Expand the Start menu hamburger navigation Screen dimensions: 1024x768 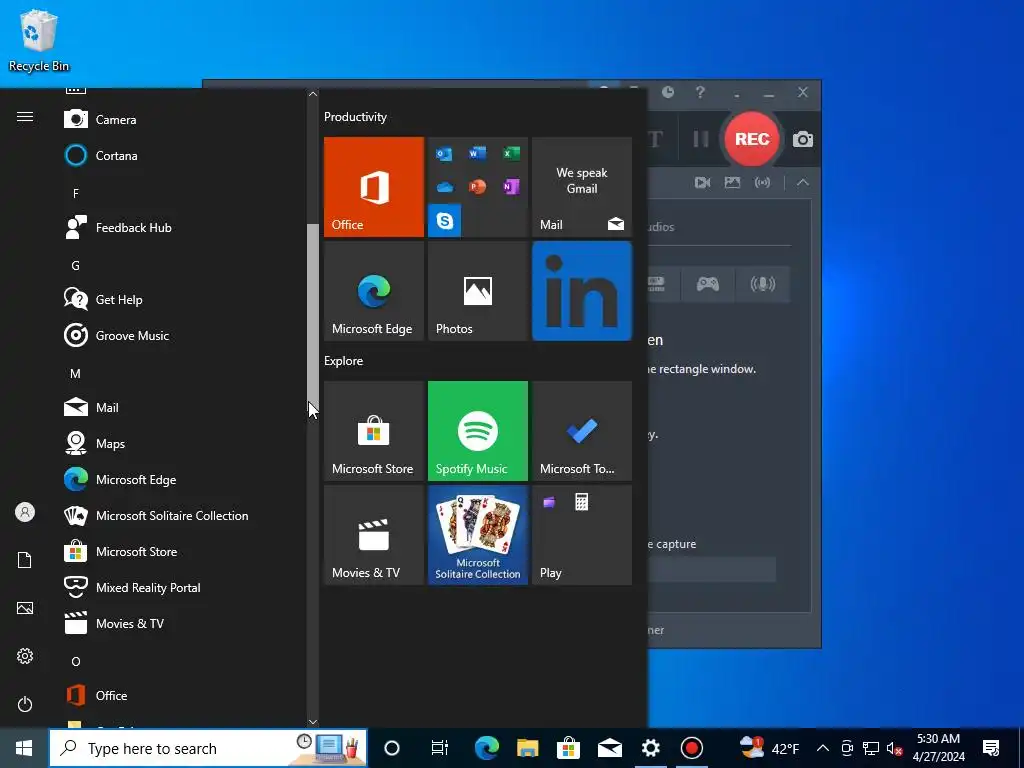(25, 117)
